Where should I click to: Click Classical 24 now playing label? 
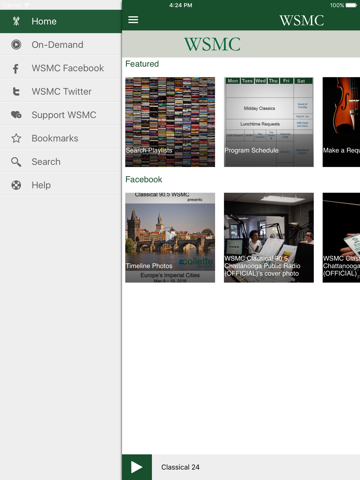pos(180,467)
